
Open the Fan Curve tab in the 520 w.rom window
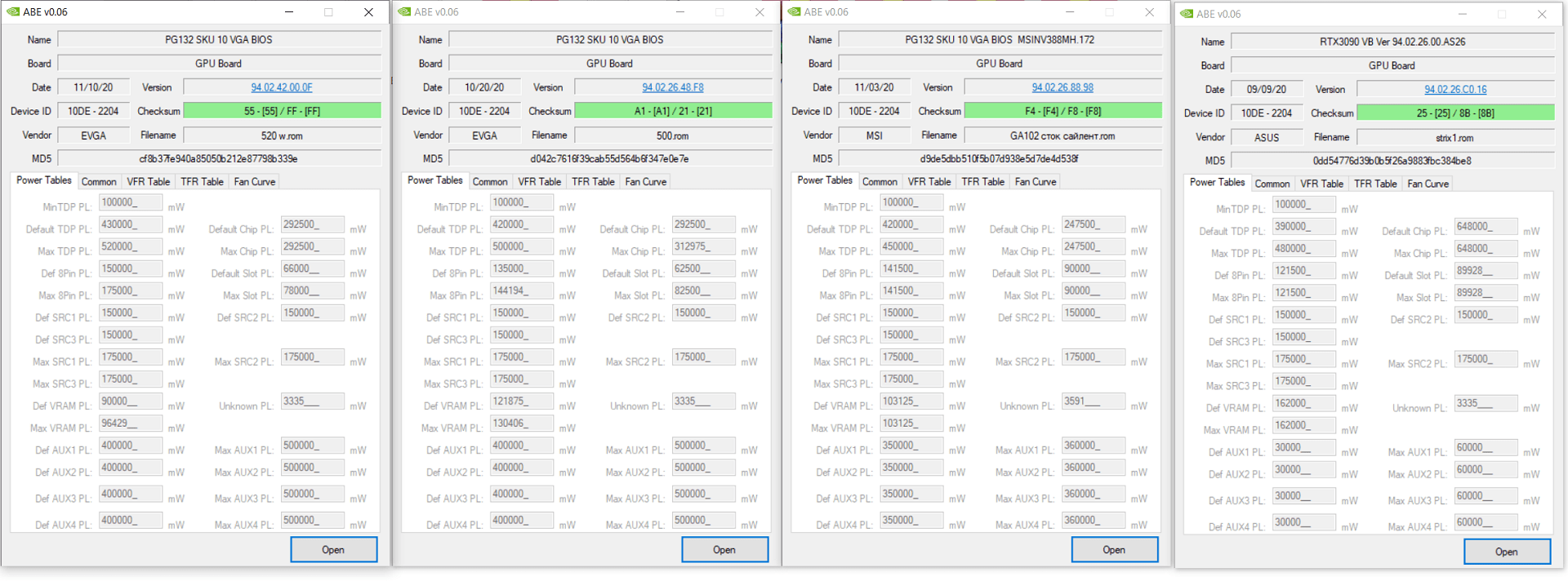click(x=255, y=182)
